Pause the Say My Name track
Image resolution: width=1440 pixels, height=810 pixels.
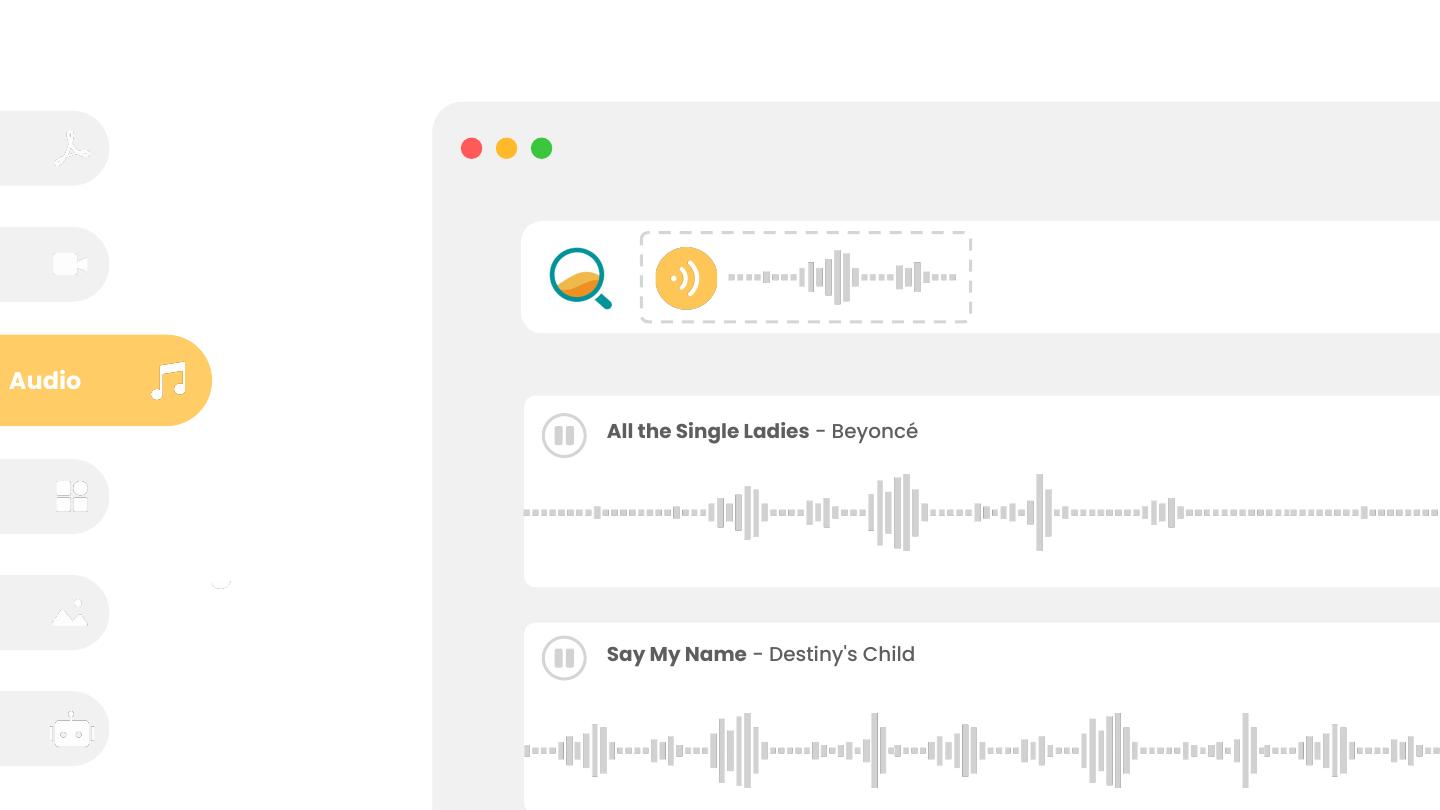coord(564,658)
